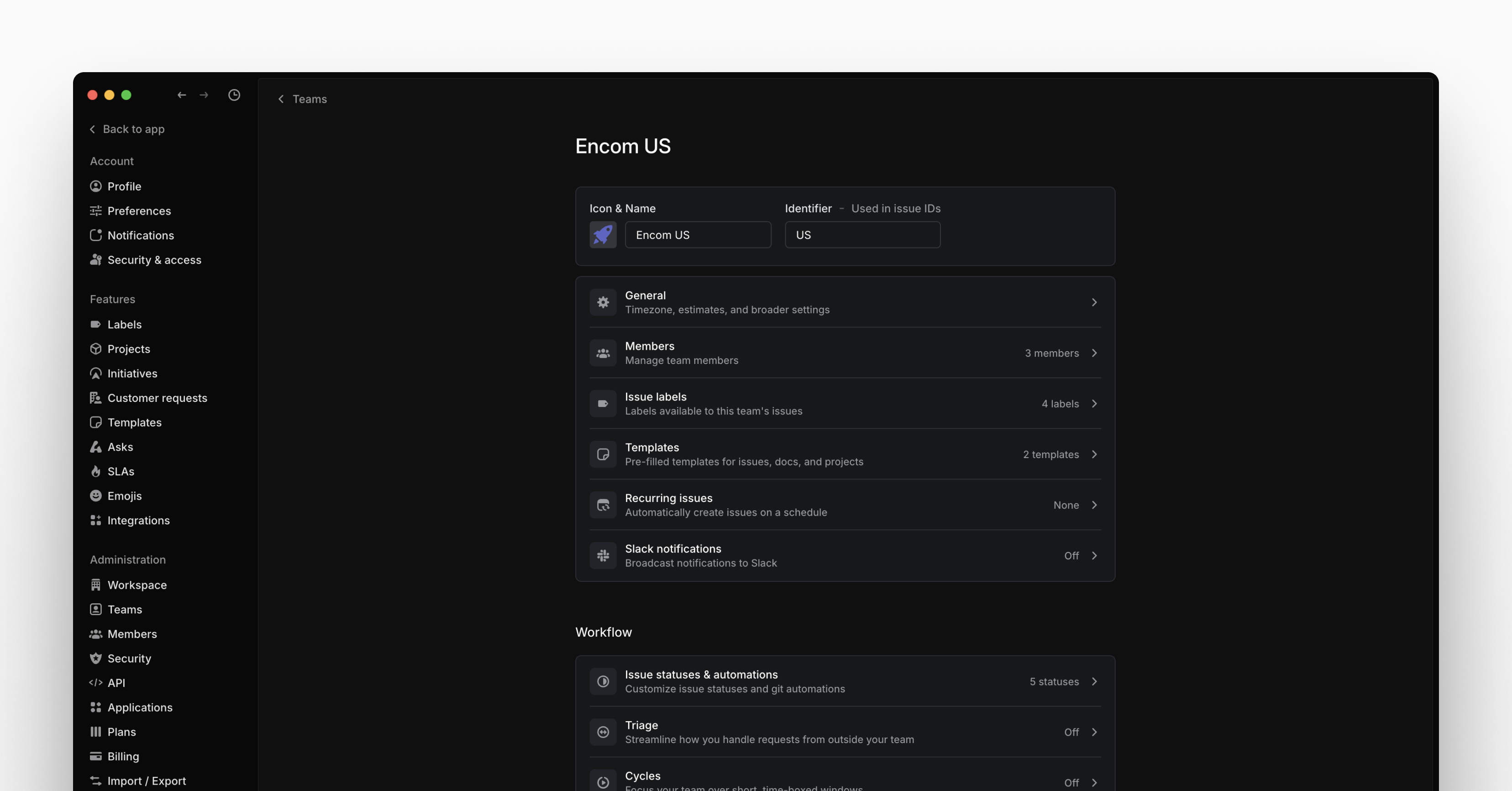Click the team name field Encom US
This screenshot has height=791, width=1512.
[x=698, y=235]
